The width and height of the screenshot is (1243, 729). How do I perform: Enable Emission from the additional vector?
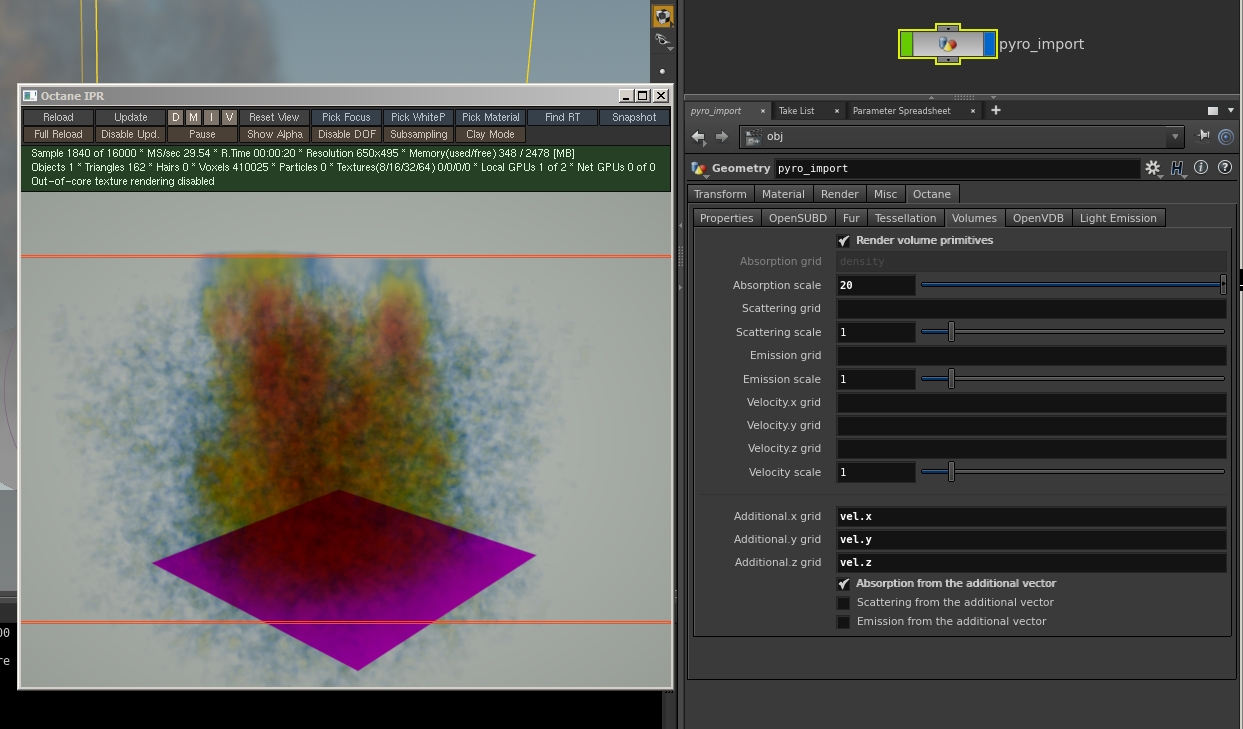pyautogui.click(x=844, y=622)
